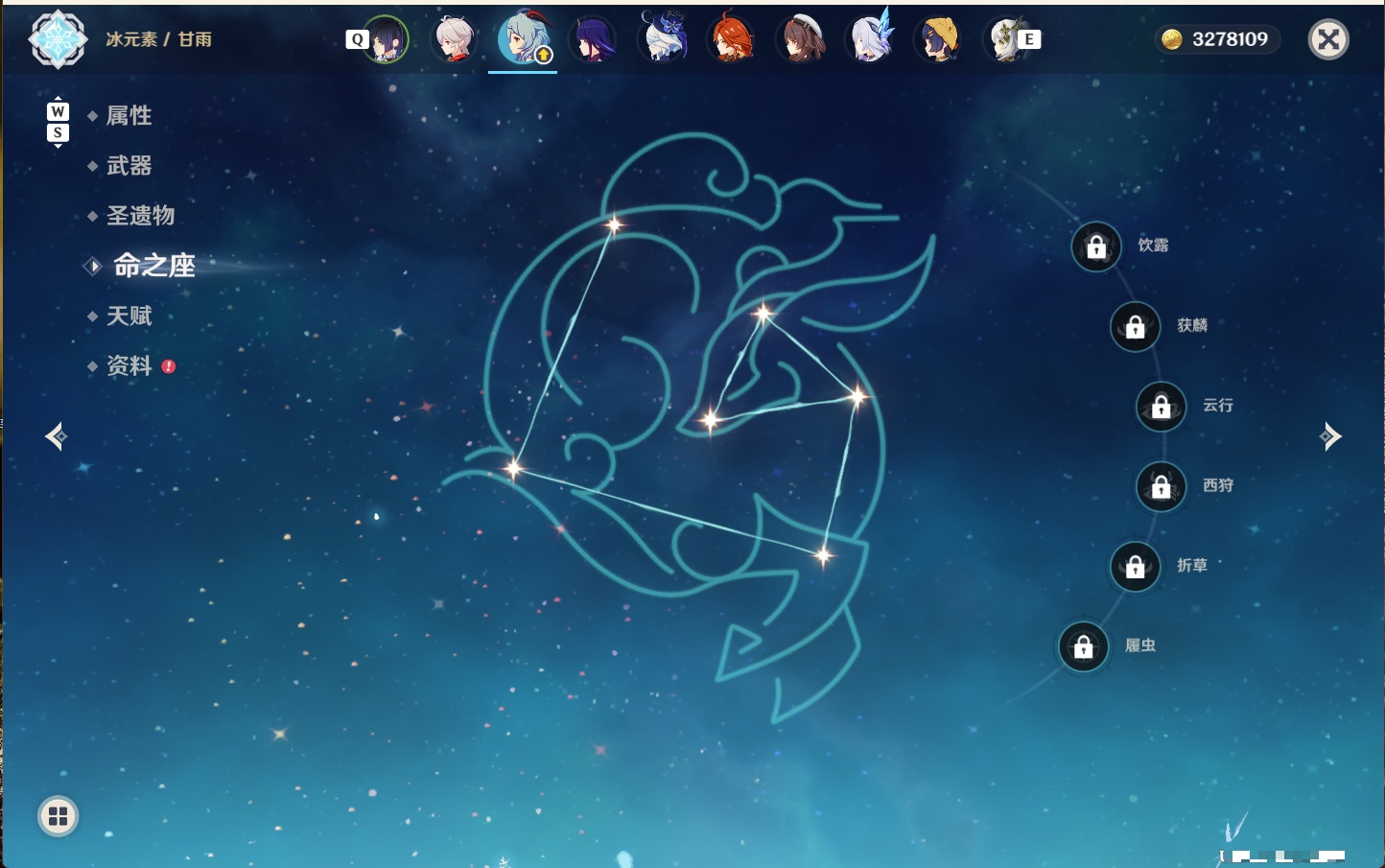Screen dimensions: 1385x868
Task: Go to previous character with left arrow
Action: click(x=57, y=436)
